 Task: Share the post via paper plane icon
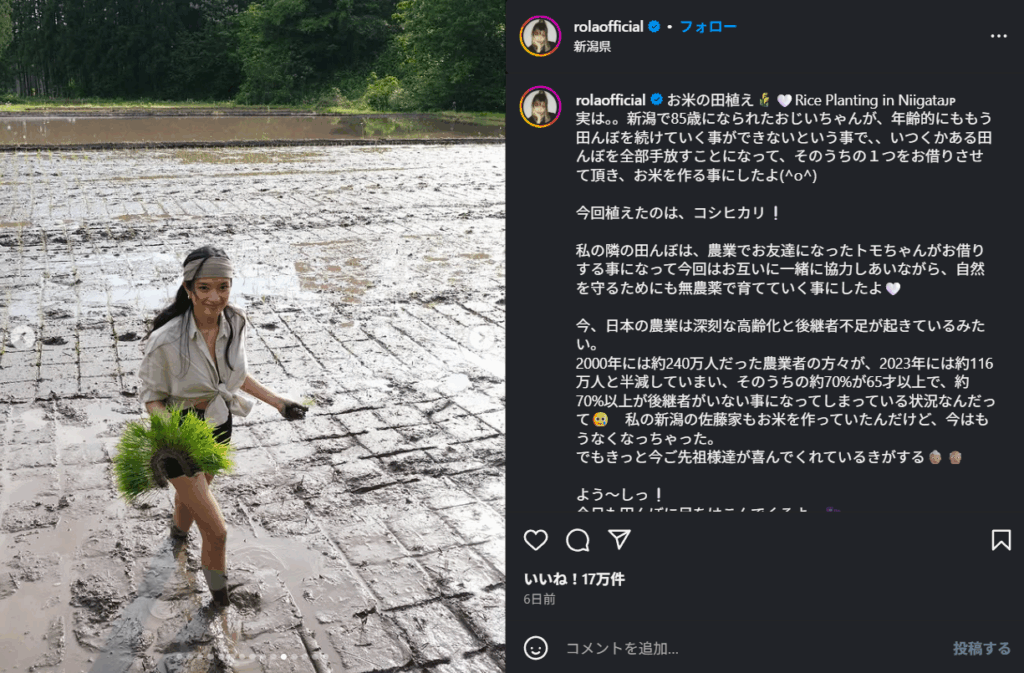(x=619, y=539)
